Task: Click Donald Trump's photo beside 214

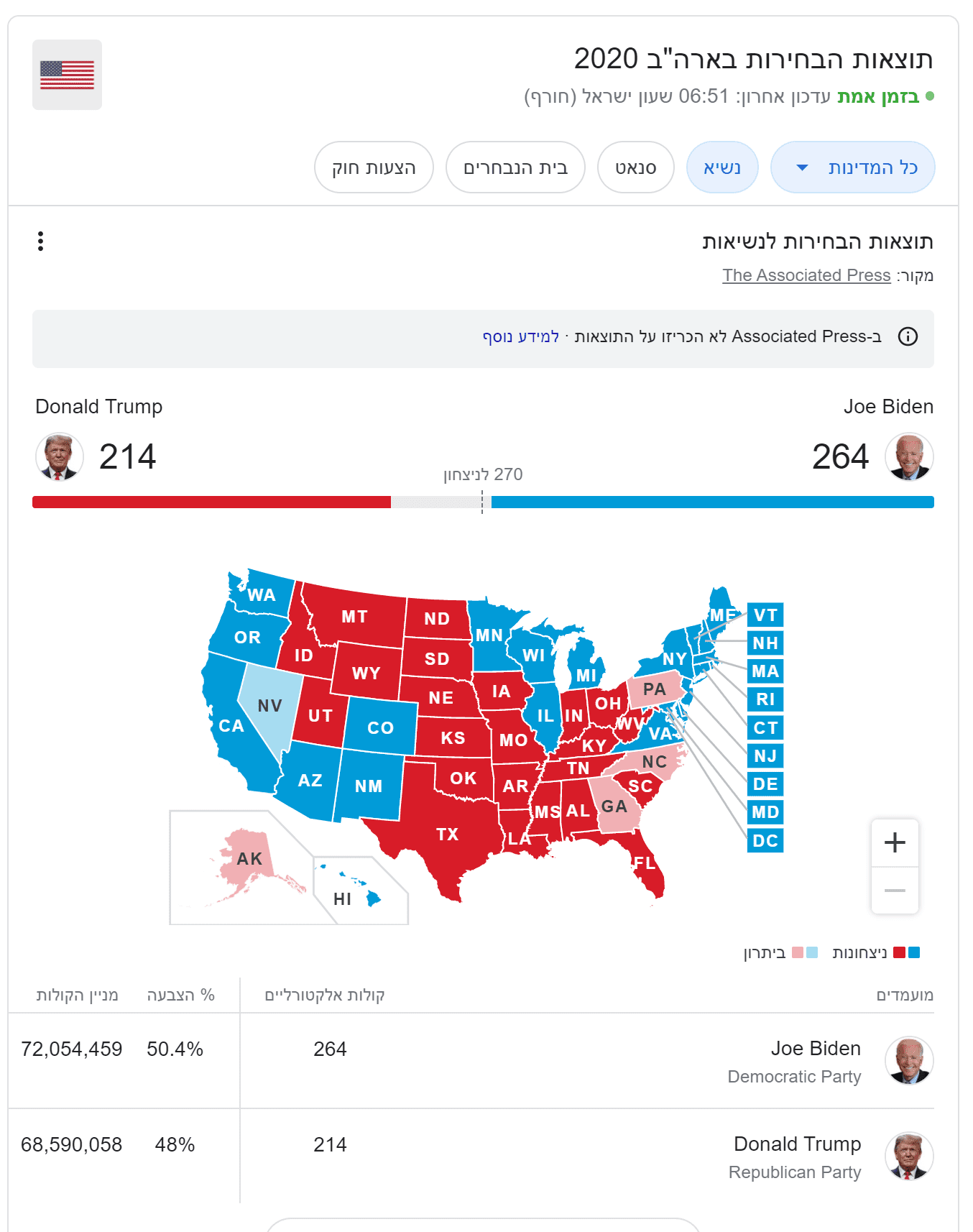Action: click(60, 456)
